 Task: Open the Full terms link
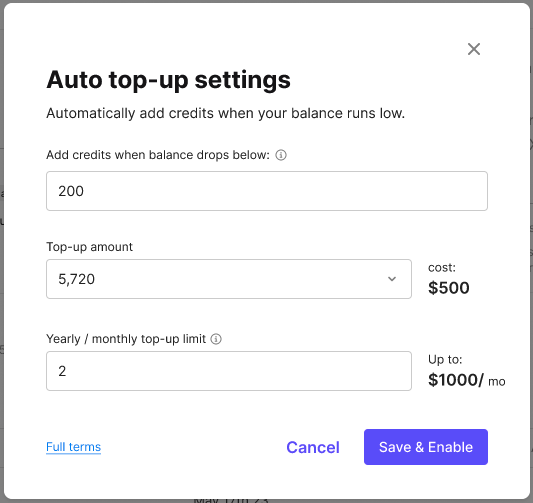[x=73, y=447]
